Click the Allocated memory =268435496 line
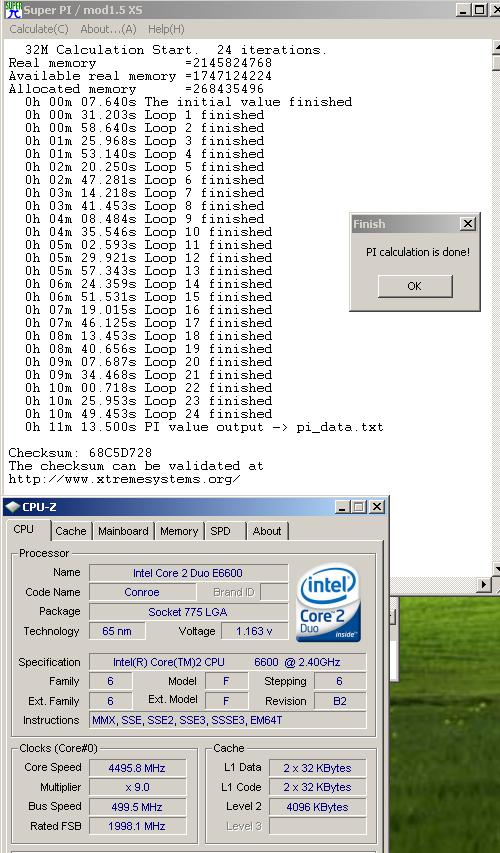This screenshot has height=853, width=500. (136, 89)
